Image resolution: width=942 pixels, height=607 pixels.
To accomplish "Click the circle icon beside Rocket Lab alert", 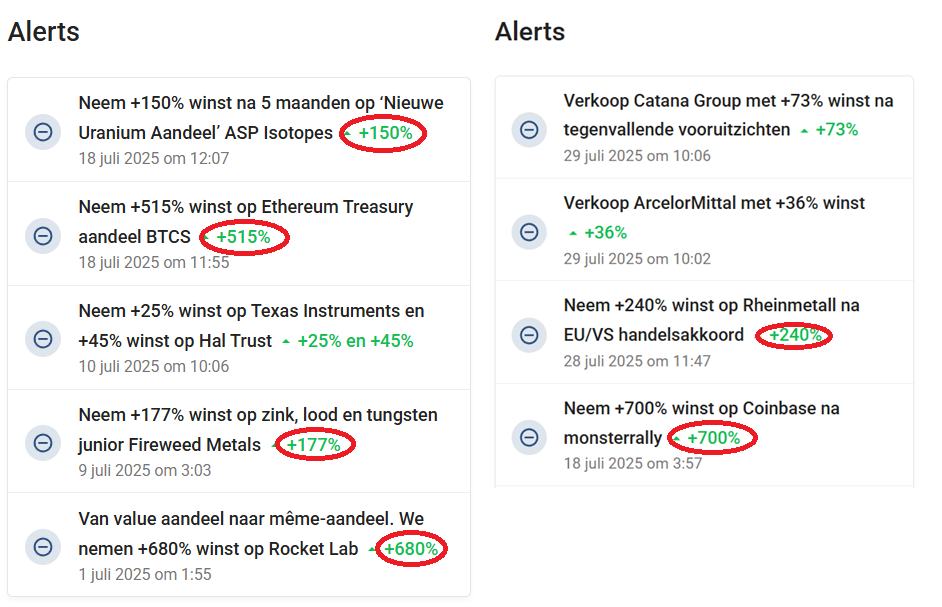I will 43,547.
